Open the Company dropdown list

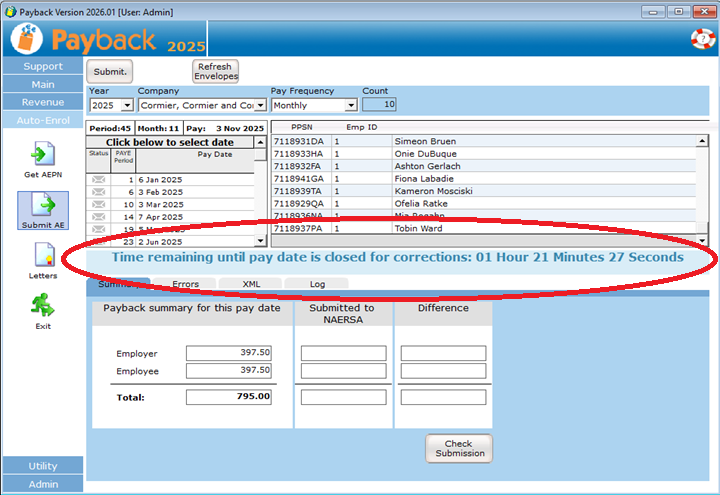(x=260, y=105)
